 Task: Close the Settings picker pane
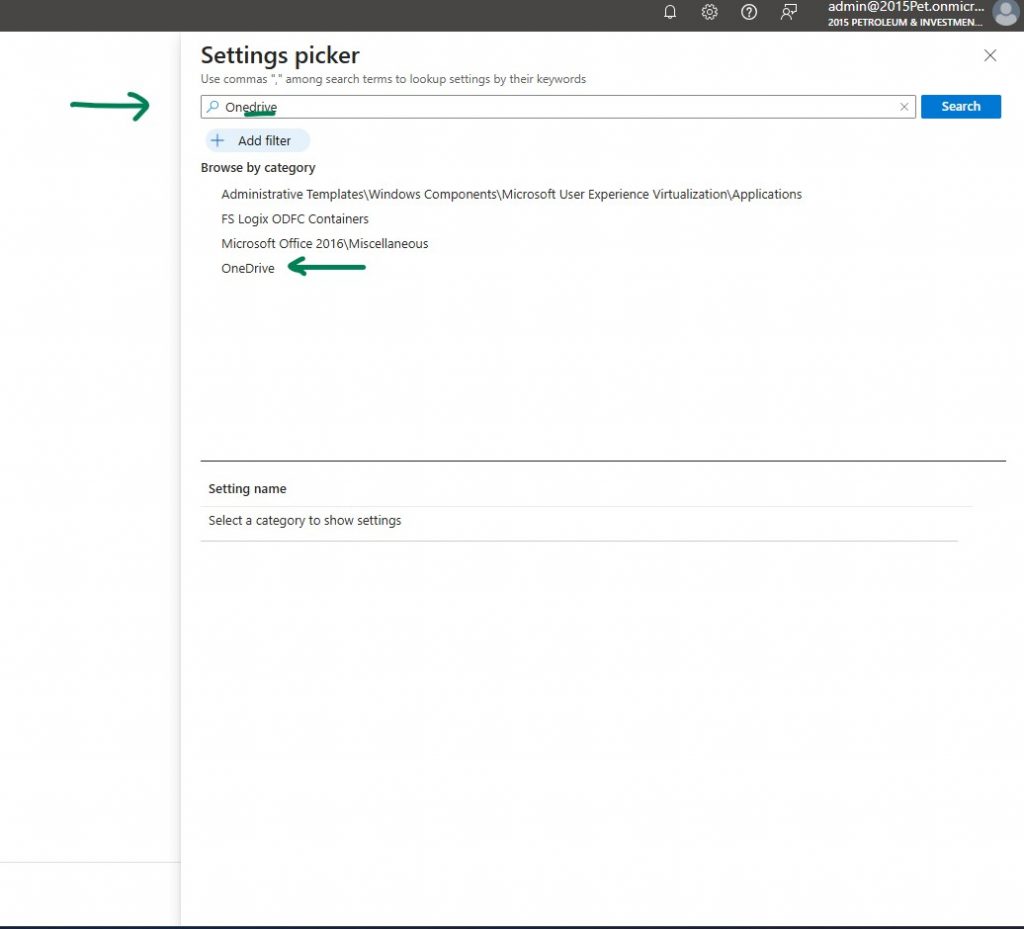tap(990, 56)
